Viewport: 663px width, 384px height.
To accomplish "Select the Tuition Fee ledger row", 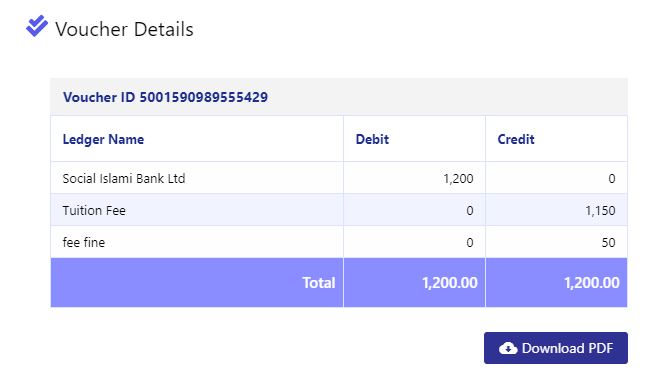I will [x=339, y=210].
